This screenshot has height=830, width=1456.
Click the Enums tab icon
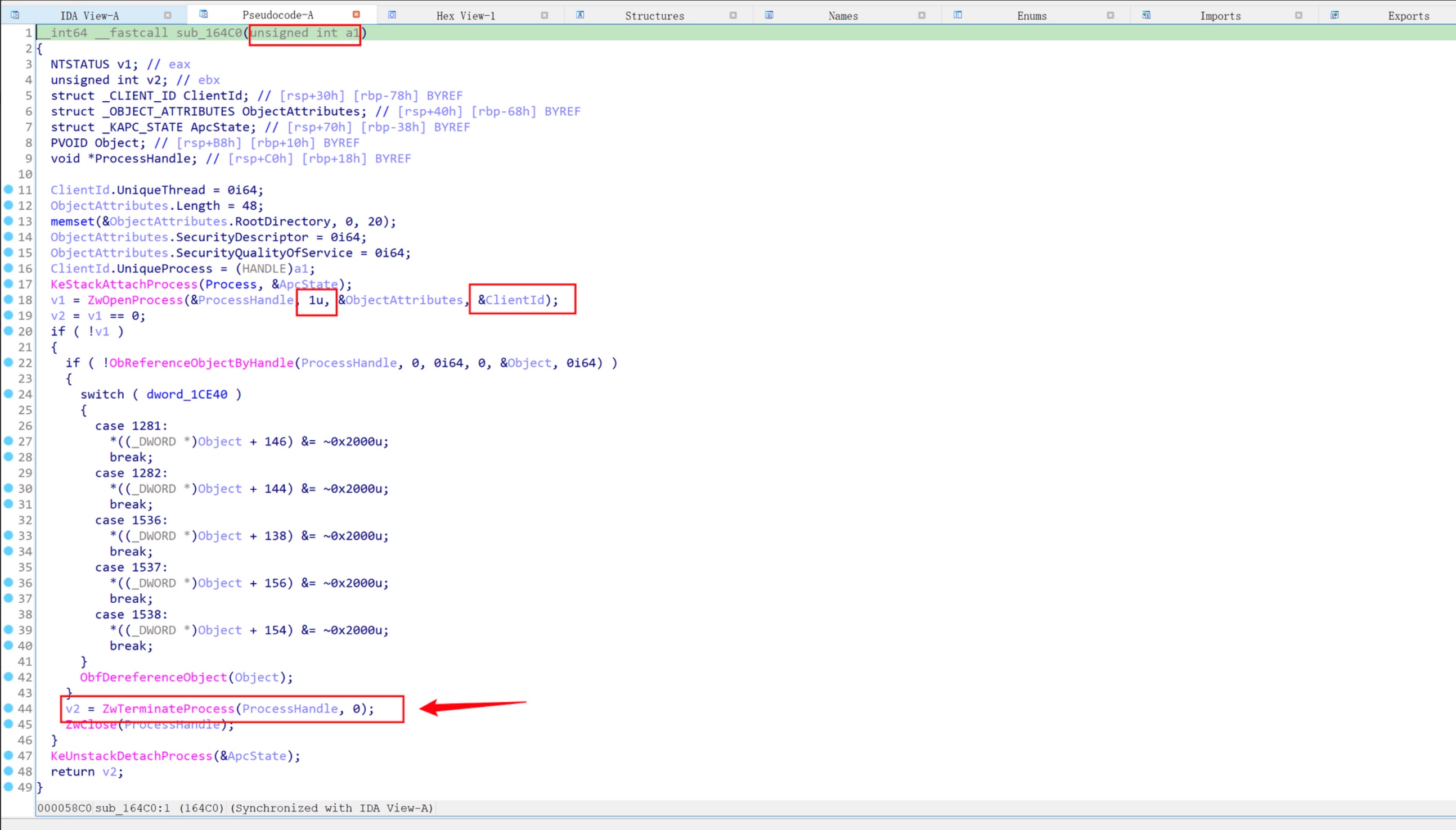pos(958,15)
